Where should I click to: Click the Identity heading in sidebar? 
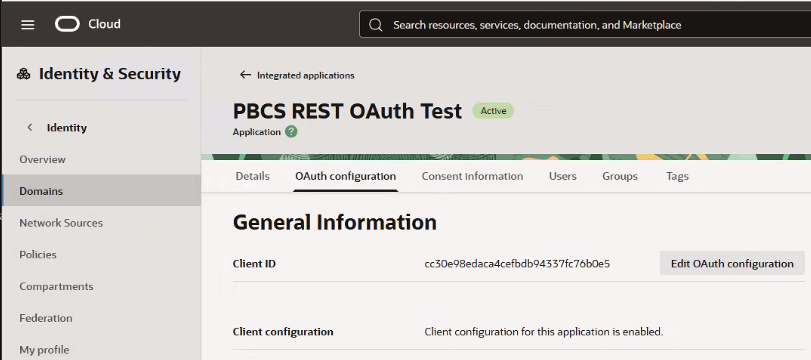pyautogui.click(x=67, y=128)
